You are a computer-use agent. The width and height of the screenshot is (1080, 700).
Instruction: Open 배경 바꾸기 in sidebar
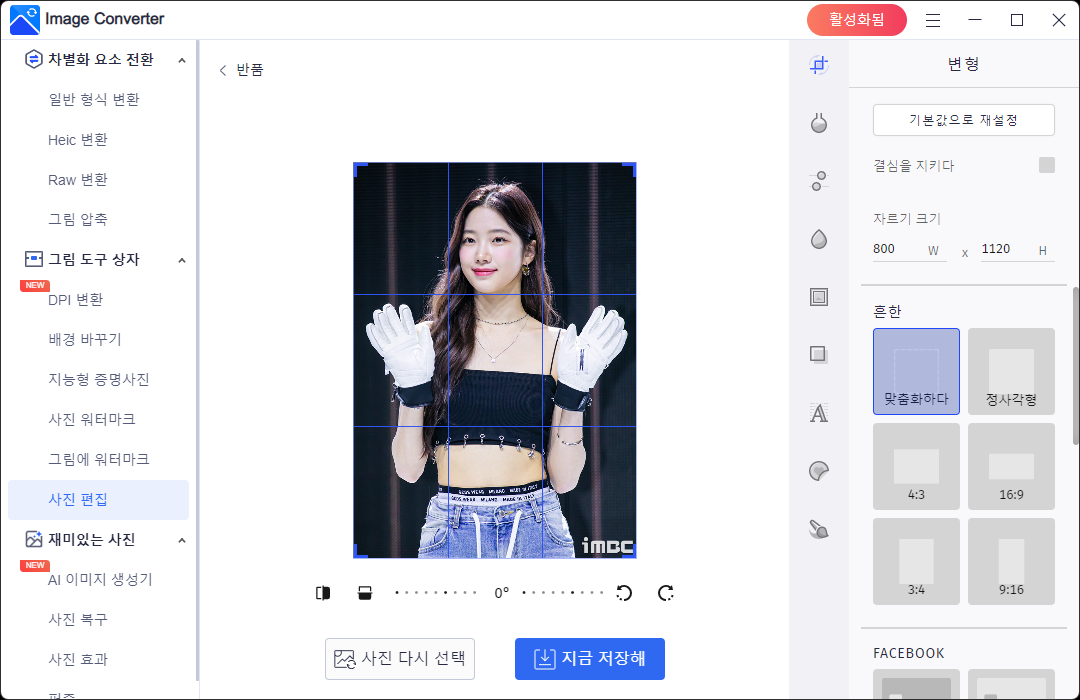85,339
